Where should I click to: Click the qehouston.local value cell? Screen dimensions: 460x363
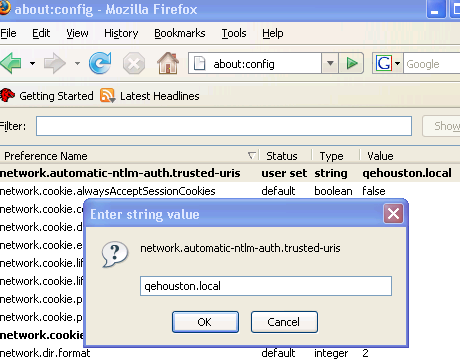(407, 173)
